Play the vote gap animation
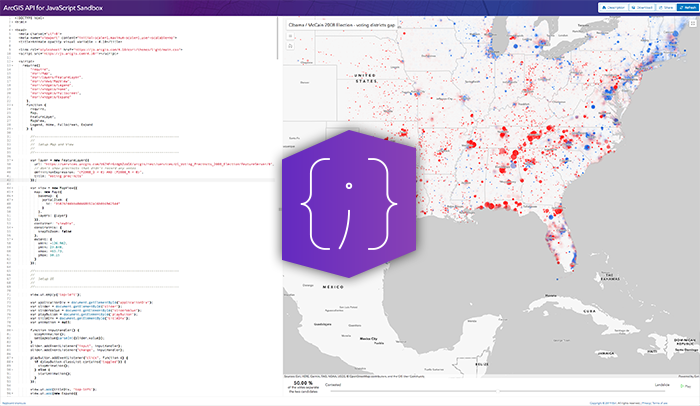 coord(685,386)
